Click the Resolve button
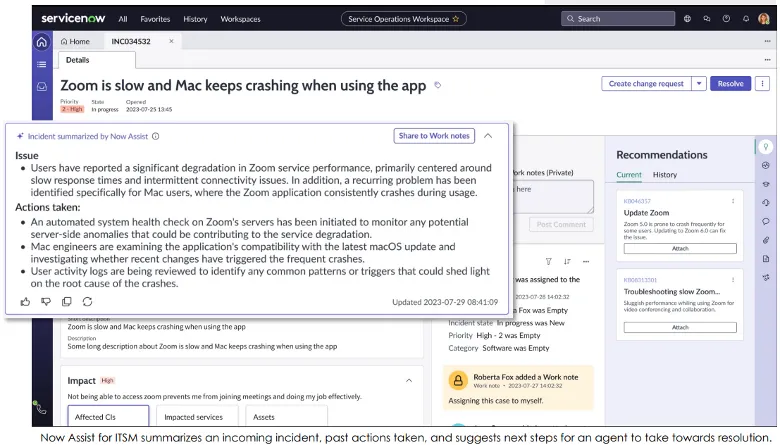 coord(730,84)
